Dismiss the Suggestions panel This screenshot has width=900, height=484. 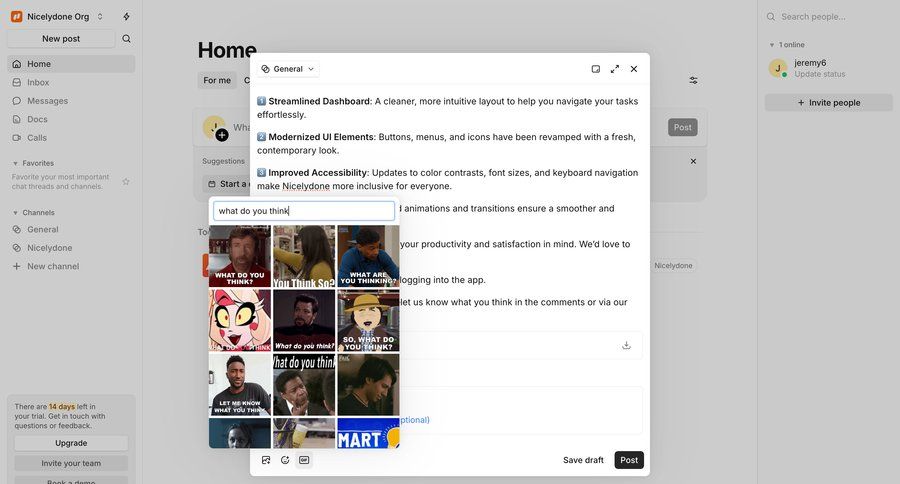coord(693,161)
